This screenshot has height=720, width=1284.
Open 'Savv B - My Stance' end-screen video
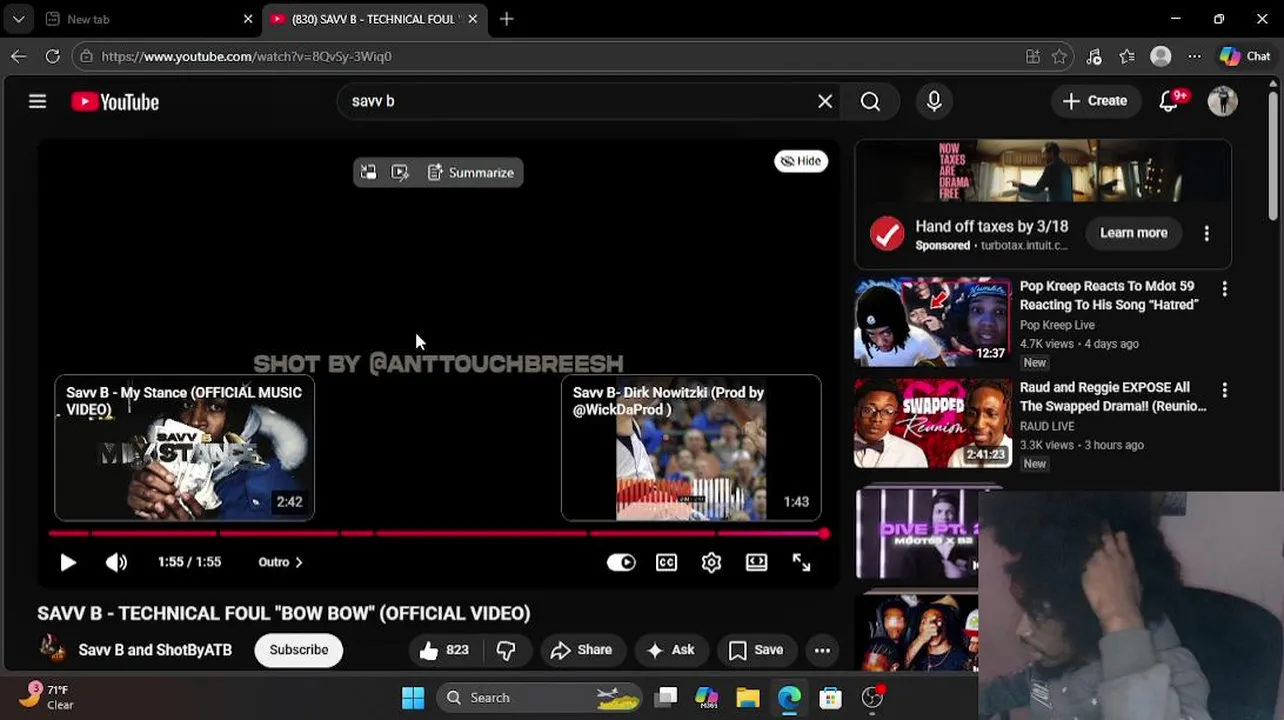[x=184, y=448]
